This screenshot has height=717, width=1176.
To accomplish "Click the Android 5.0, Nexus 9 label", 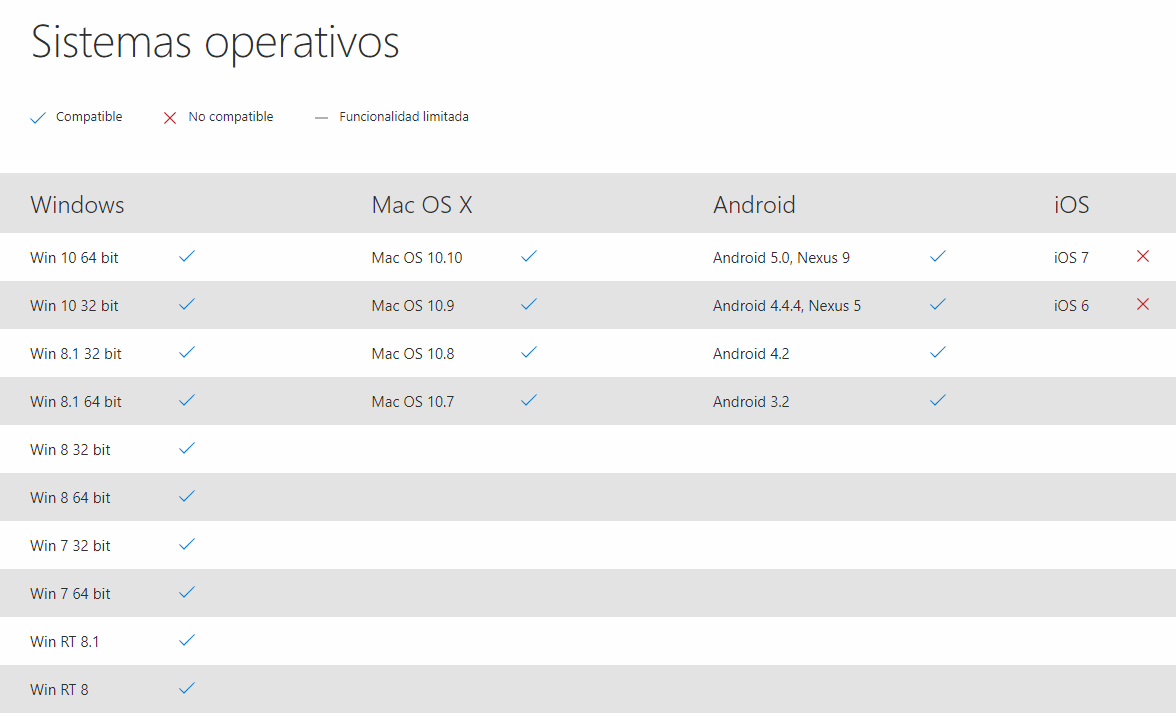I will click(782, 258).
